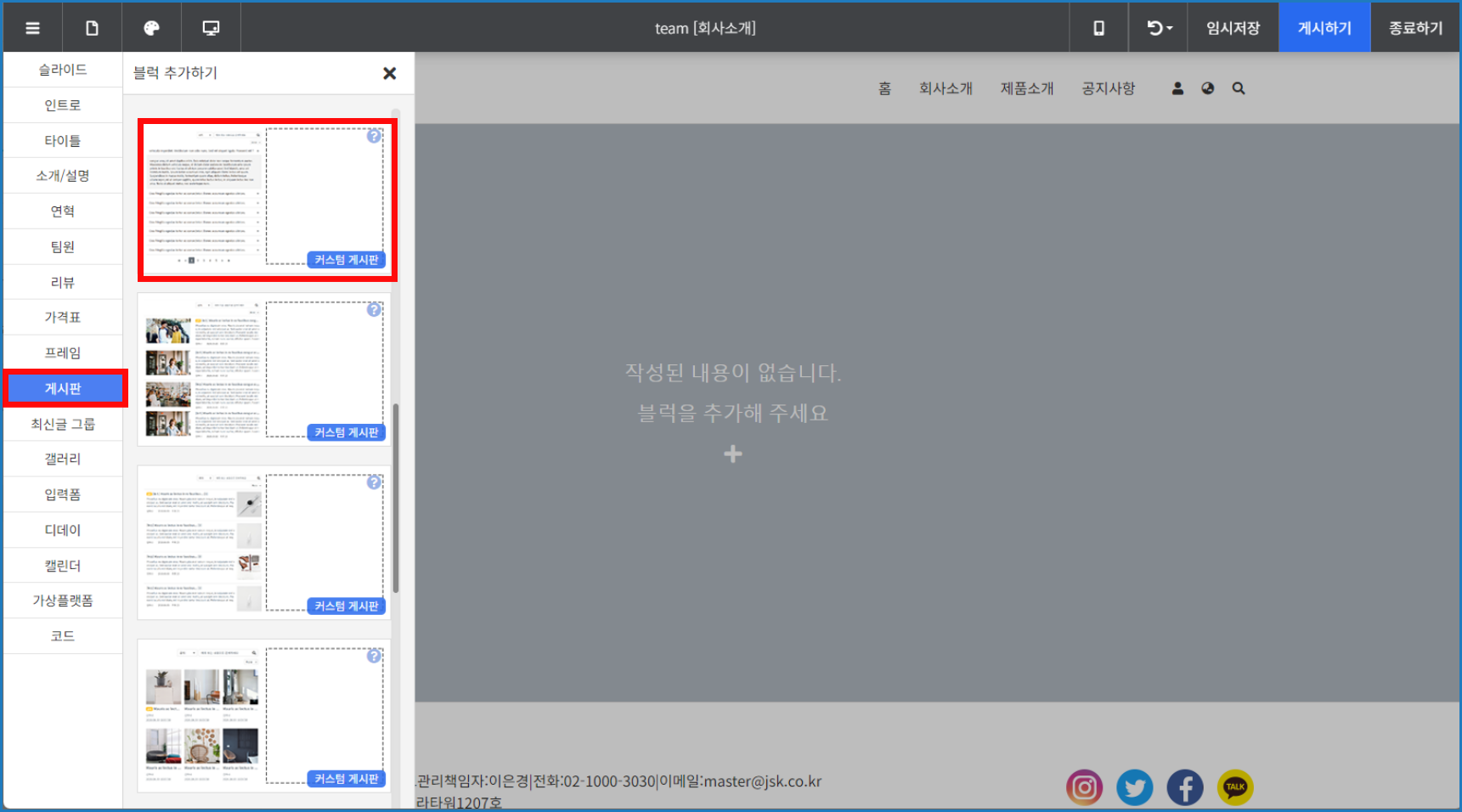The width and height of the screenshot is (1462, 812).
Task: Switch to mobile preview icon
Action: (x=1098, y=28)
